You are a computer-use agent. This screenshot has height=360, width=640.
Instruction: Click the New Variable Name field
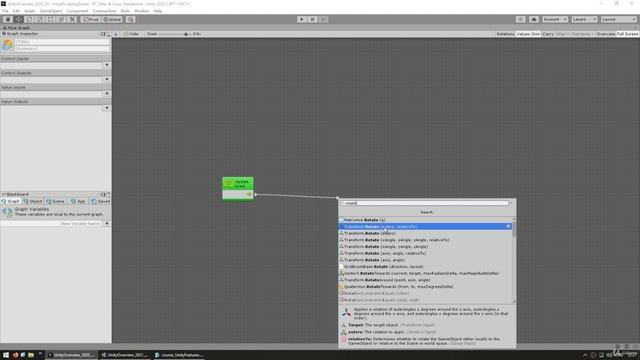[51, 223]
